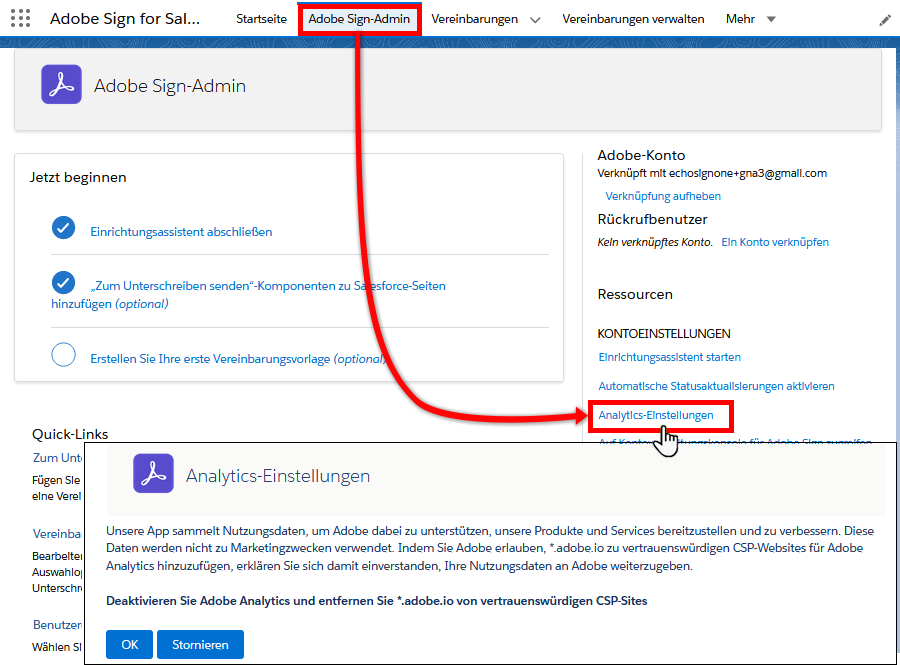The image size is (900, 665).
Task: Open the Analytics-Einstellungen link
Action: click(655, 415)
